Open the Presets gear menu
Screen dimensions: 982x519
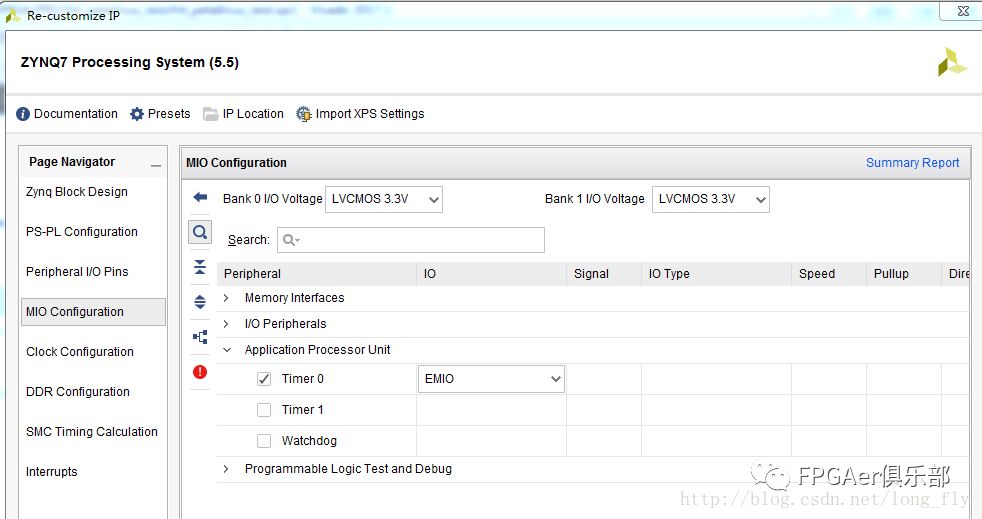coord(160,114)
